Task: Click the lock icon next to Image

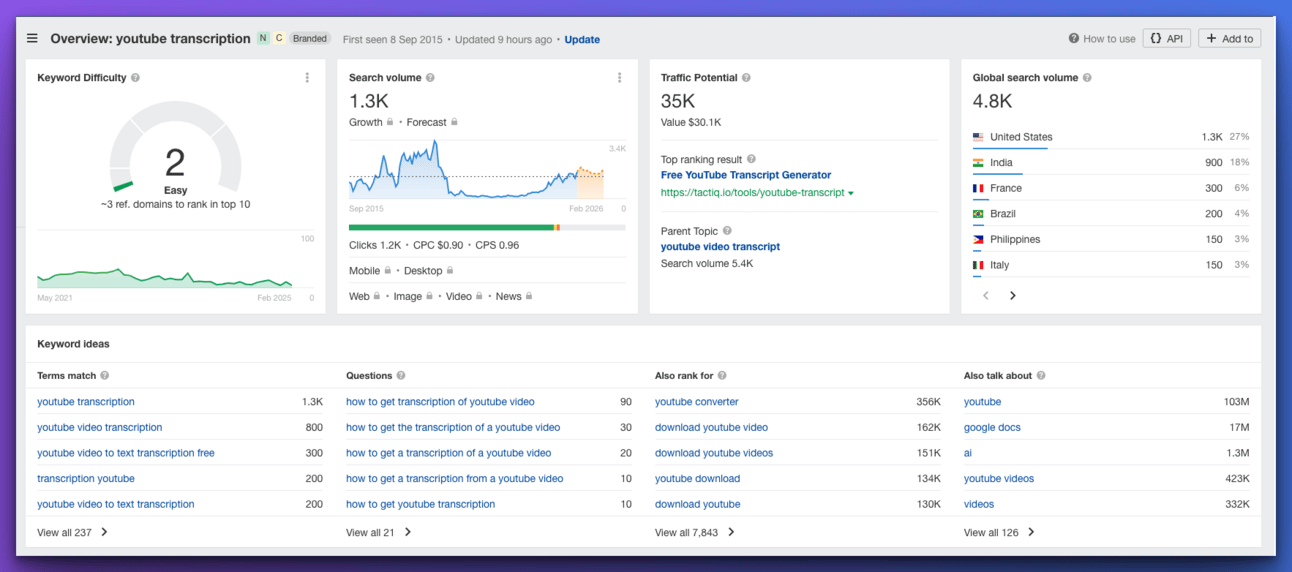Action: [x=430, y=296]
